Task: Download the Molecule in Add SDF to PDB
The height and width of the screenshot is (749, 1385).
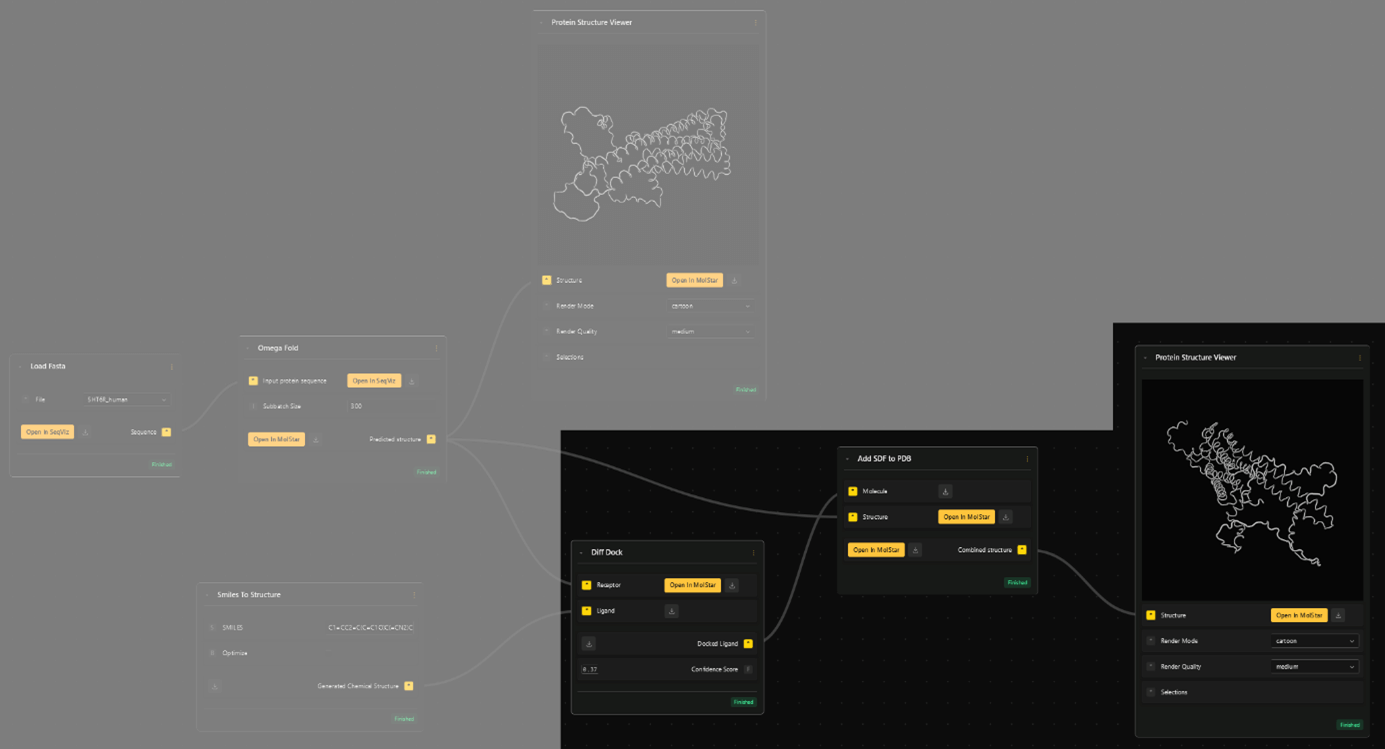Action: [945, 492]
